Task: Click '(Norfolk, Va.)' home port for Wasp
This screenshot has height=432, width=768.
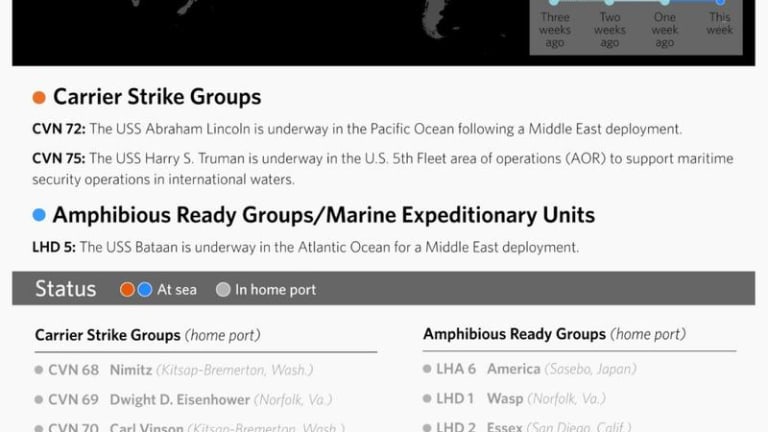Action: click(567, 399)
